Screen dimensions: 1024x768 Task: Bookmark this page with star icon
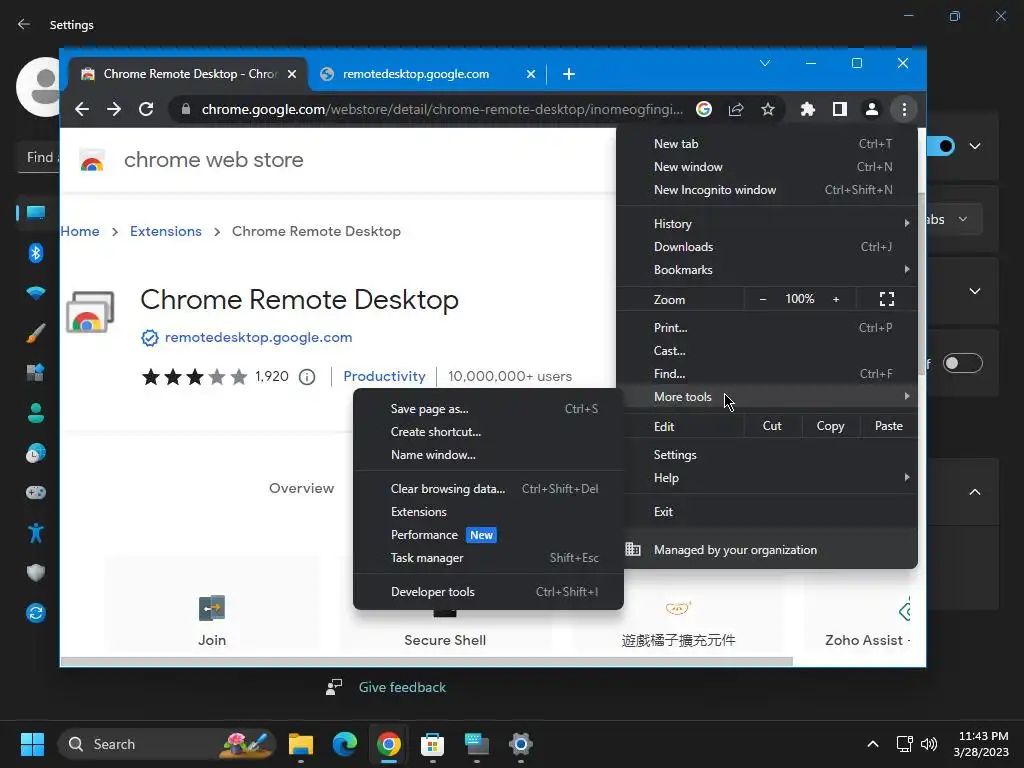click(x=768, y=109)
